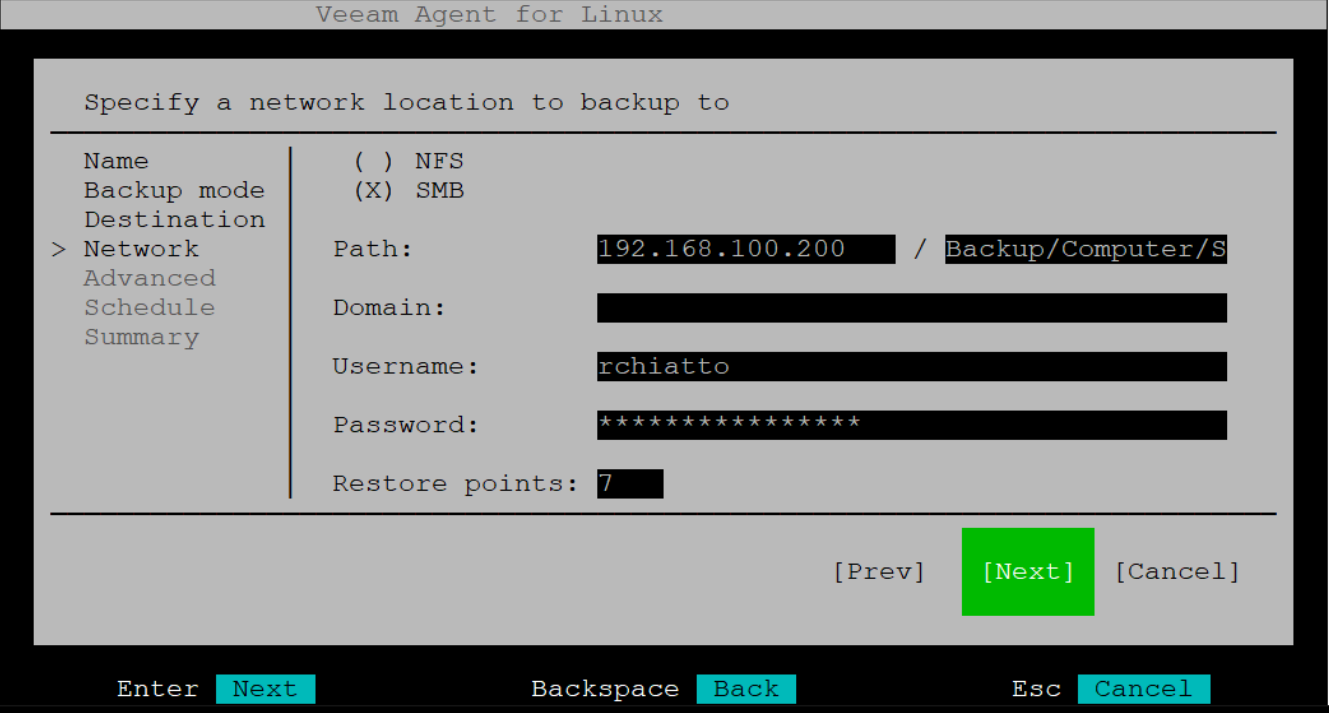Click the Path: label
1329x713 pixels.
coord(373,249)
